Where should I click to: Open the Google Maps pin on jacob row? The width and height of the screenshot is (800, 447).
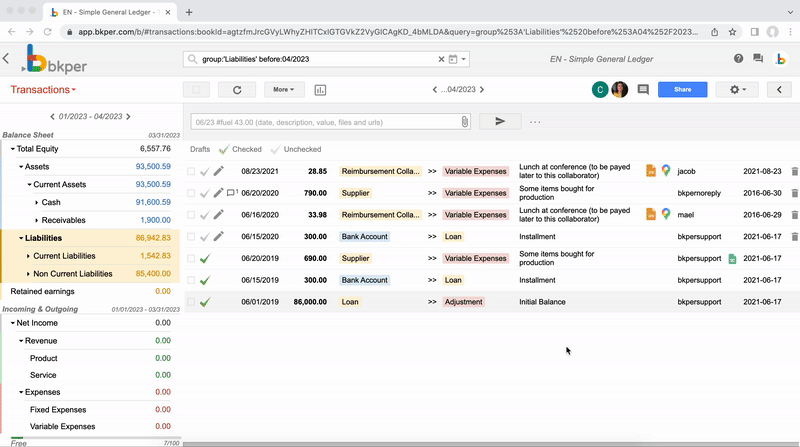666,171
